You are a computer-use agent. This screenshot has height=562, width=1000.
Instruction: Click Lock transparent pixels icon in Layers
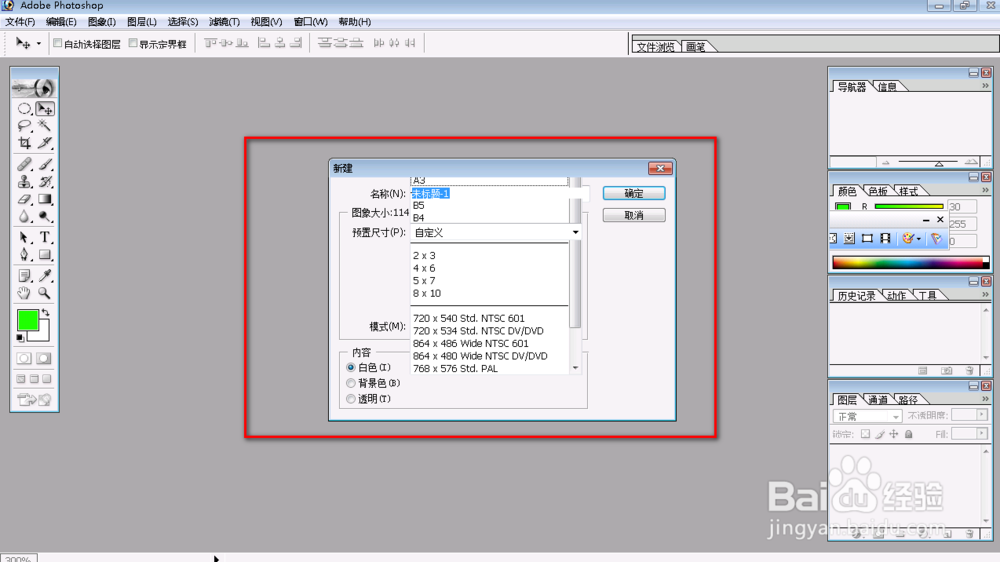[x=865, y=434]
